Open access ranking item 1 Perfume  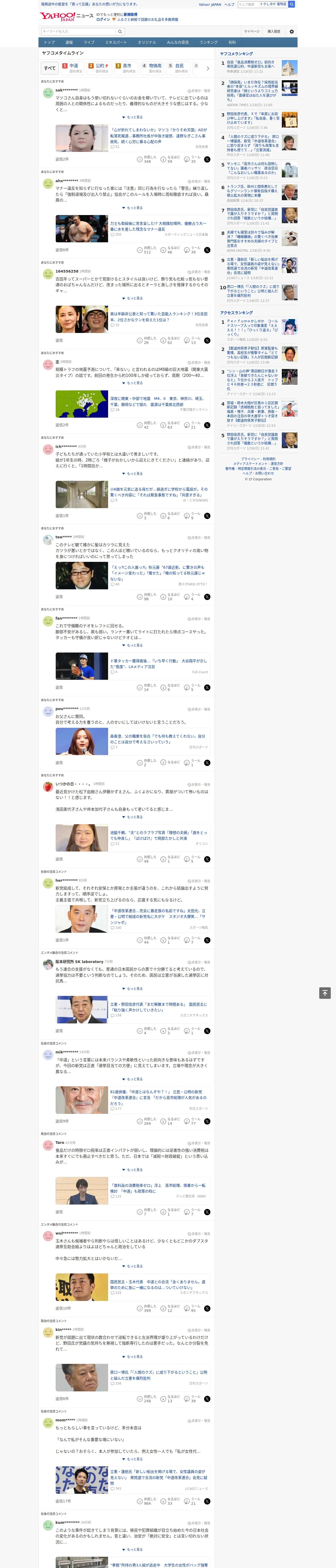pyautogui.click(x=253, y=327)
